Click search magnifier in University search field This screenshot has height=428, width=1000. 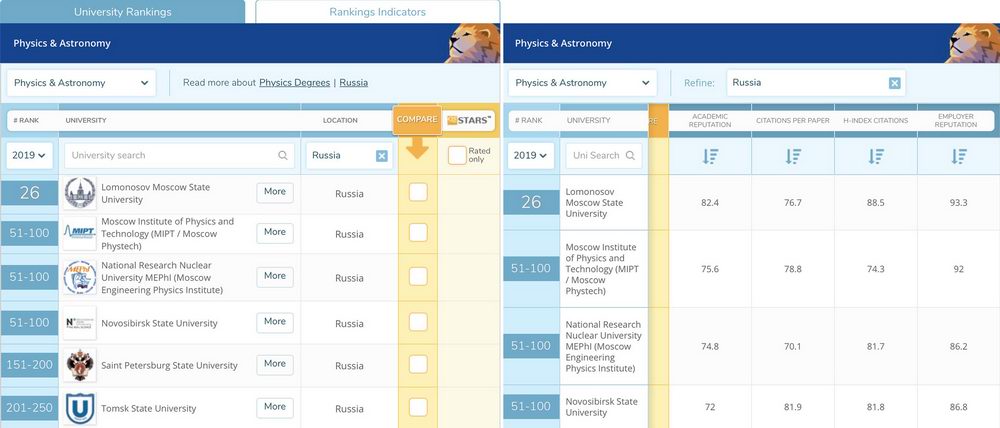coord(283,155)
